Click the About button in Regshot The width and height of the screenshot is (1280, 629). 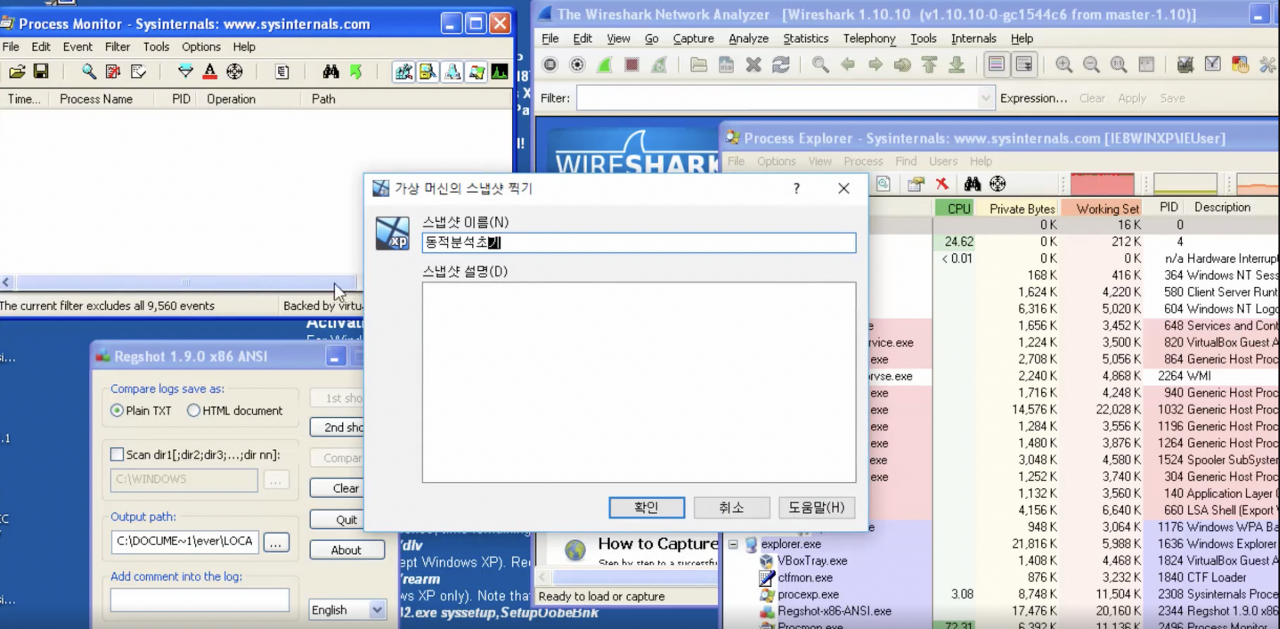coord(347,550)
